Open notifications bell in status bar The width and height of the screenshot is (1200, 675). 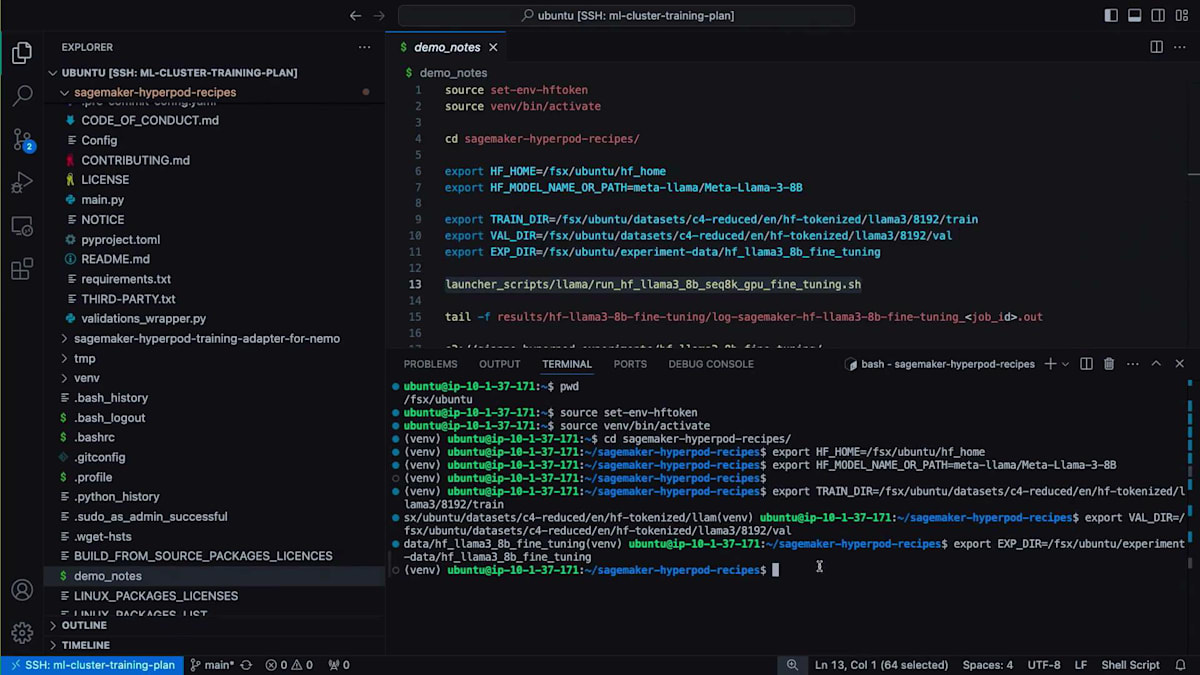point(1181,665)
